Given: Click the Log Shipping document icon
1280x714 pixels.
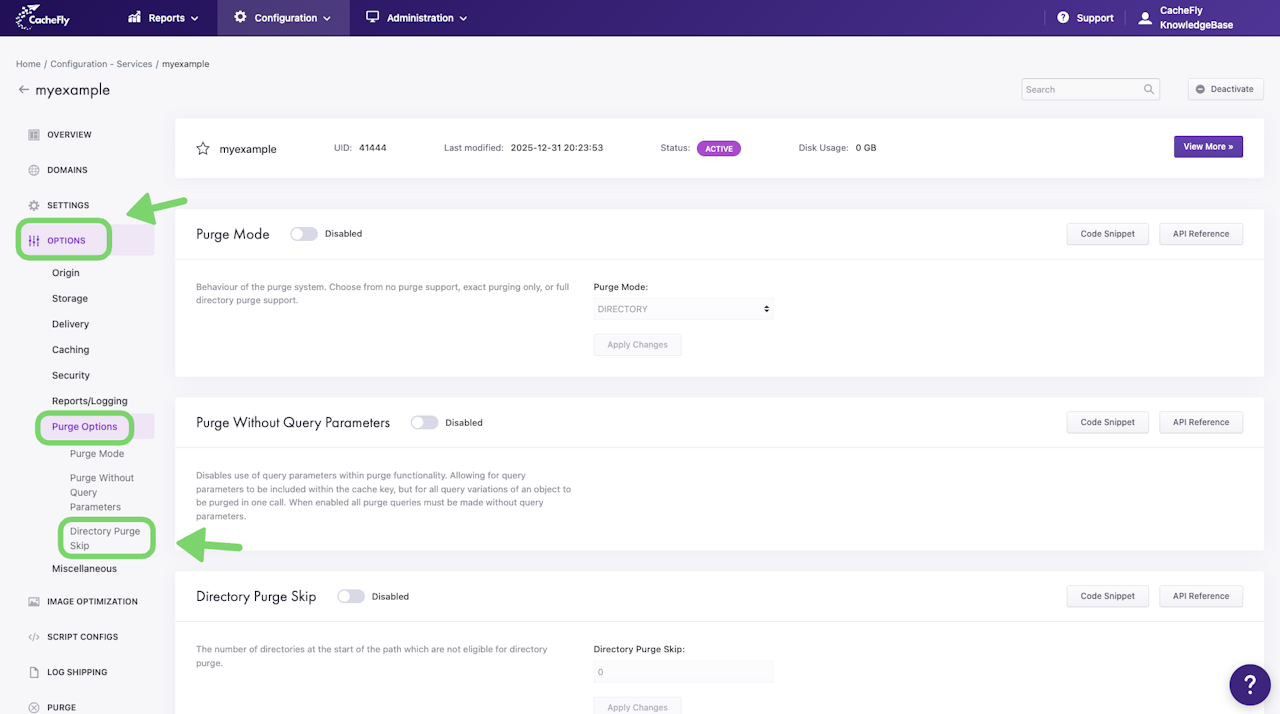Looking at the screenshot, I should (x=34, y=672).
